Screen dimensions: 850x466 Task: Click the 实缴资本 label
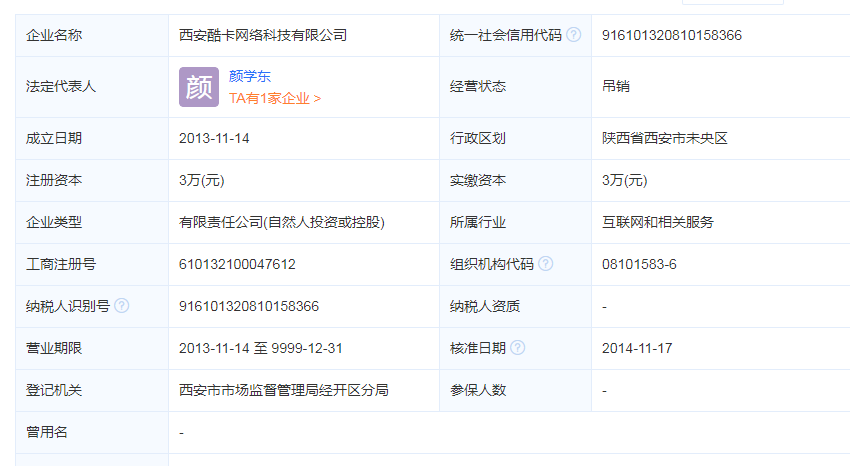[x=478, y=180]
